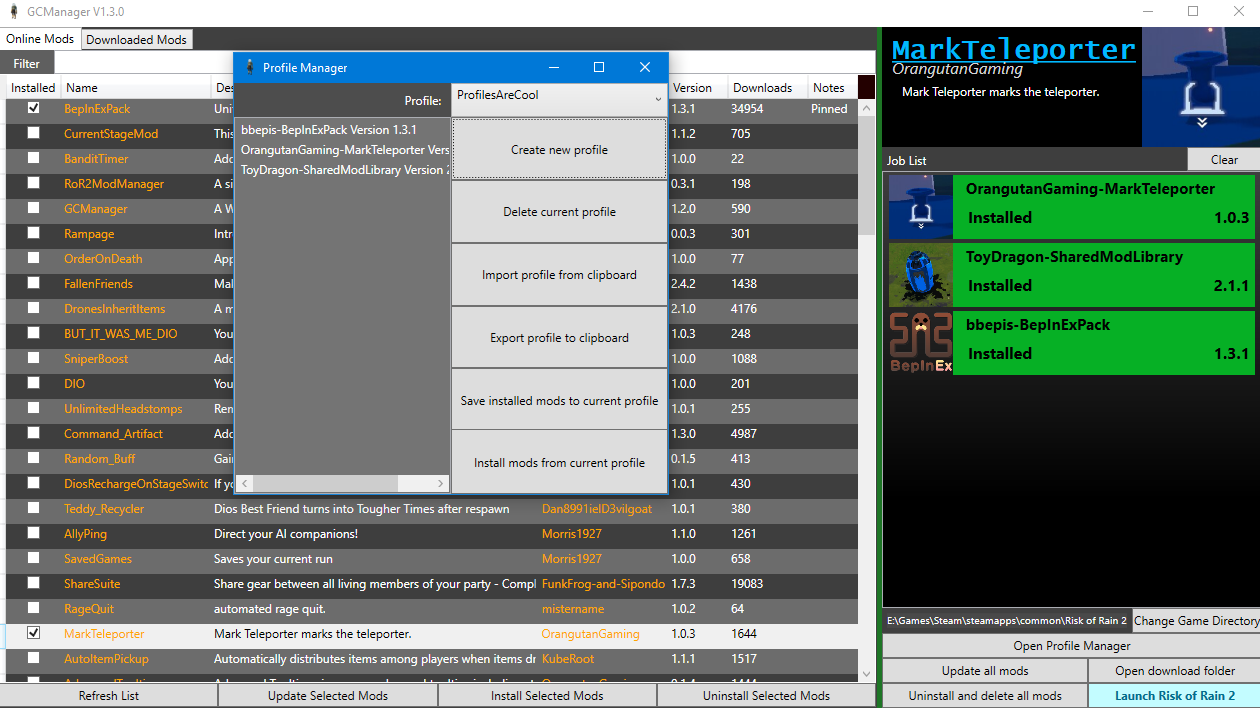The height and width of the screenshot is (708, 1260).
Task: Click Install Selected Mods button
Action: tap(547, 695)
